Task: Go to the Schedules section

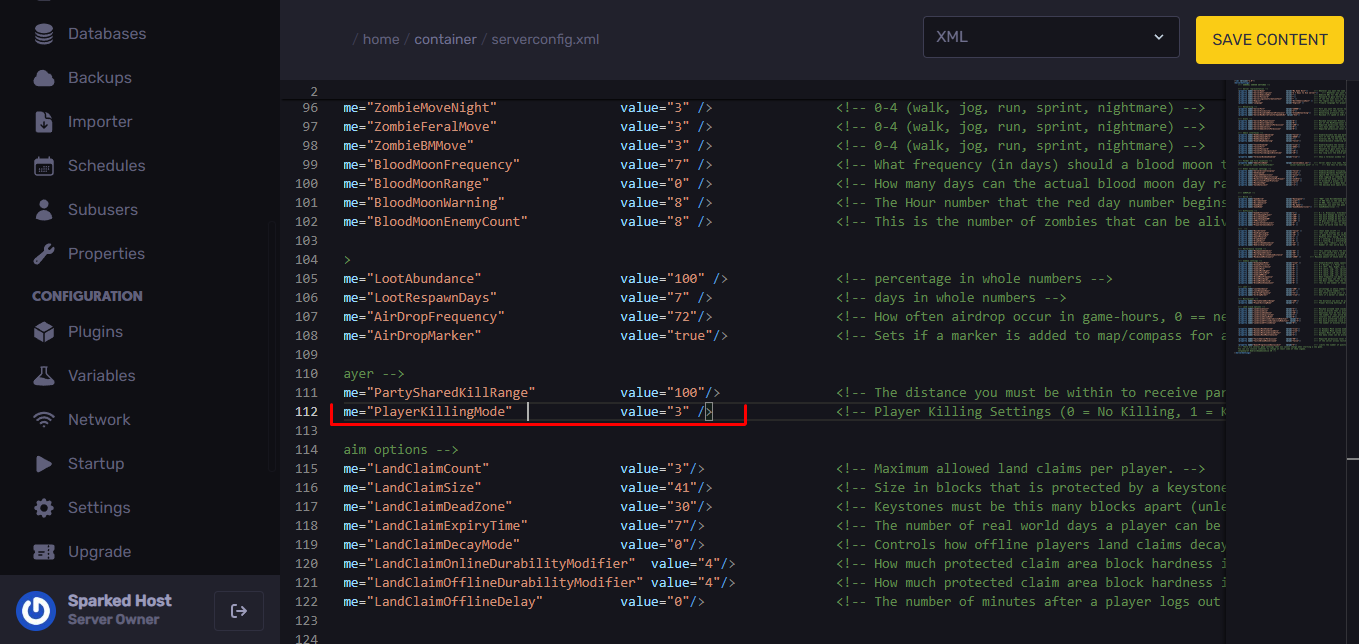Action: (107, 166)
